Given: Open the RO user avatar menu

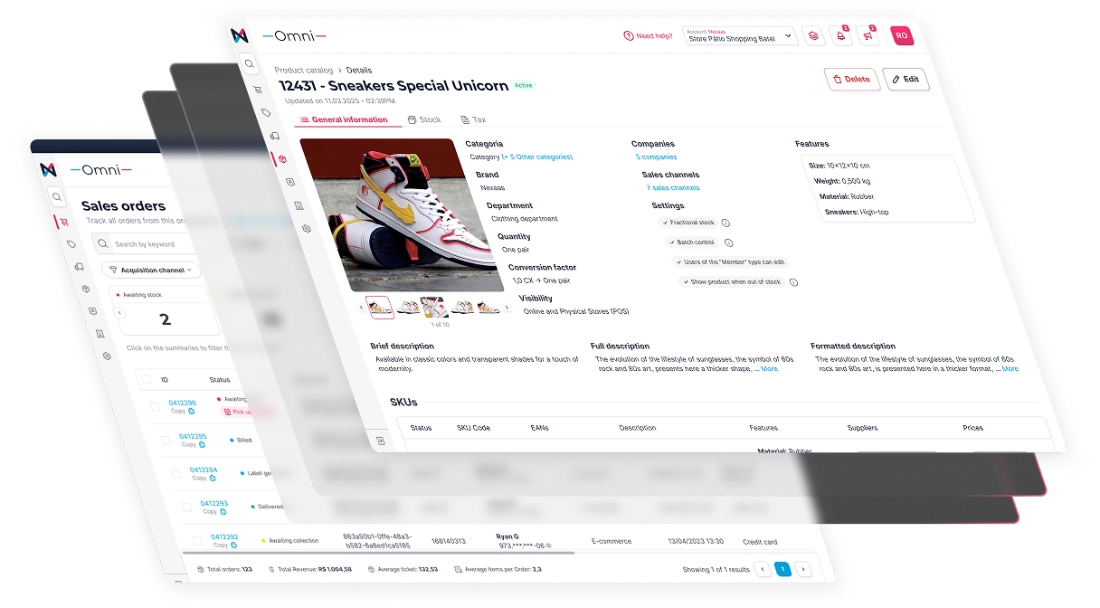Looking at the screenshot, I should (x=901, y=36).
